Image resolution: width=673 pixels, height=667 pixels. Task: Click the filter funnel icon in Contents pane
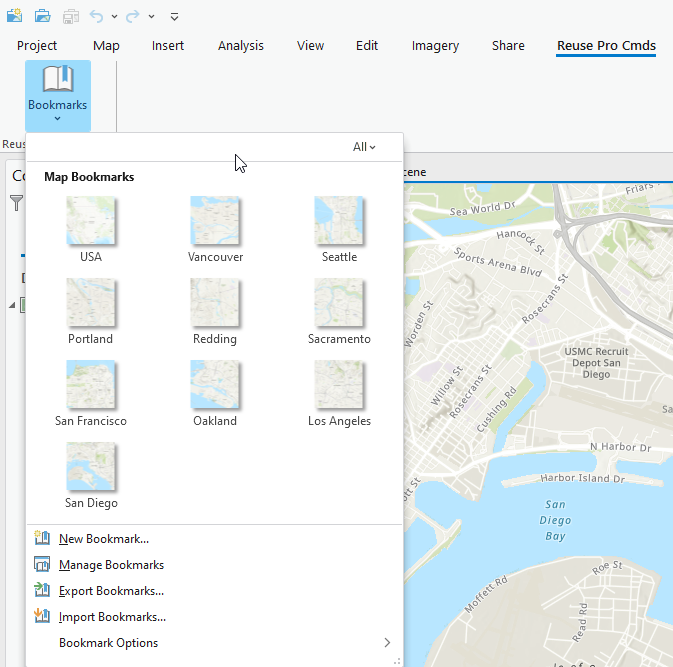(x=16, y=203)
